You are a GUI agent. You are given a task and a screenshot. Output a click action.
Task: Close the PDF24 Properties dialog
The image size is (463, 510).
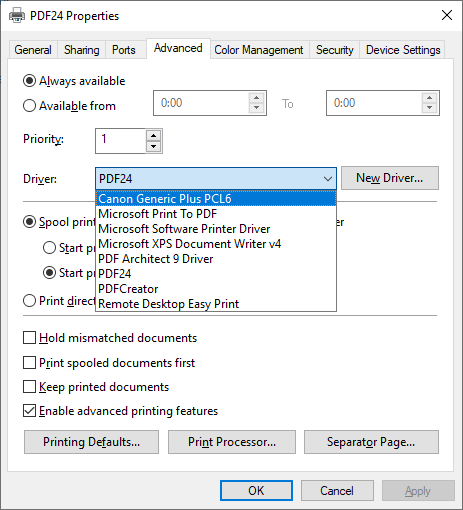tap(447, 15)
